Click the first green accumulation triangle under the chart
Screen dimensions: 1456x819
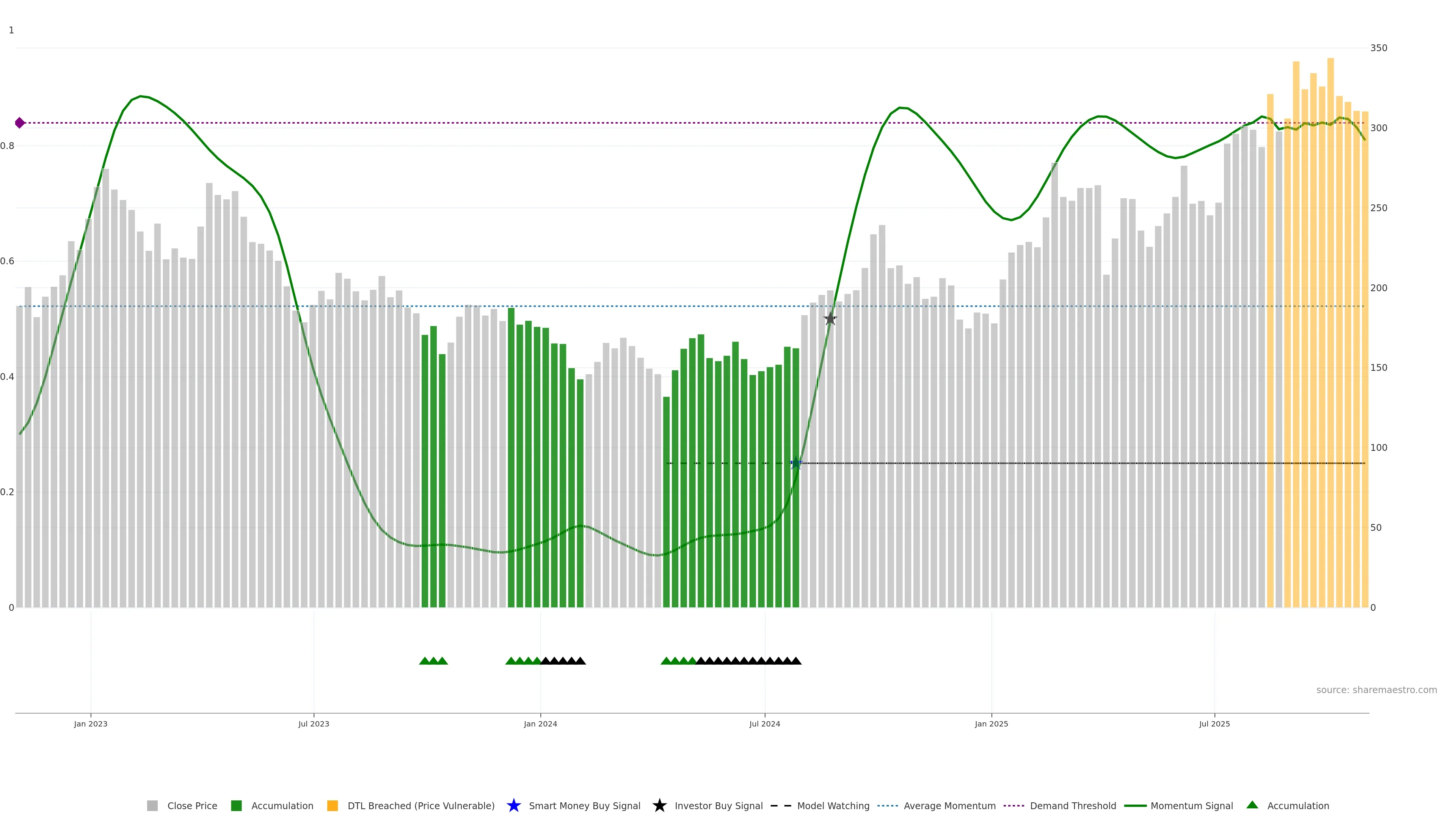click(x=425, y=661)
